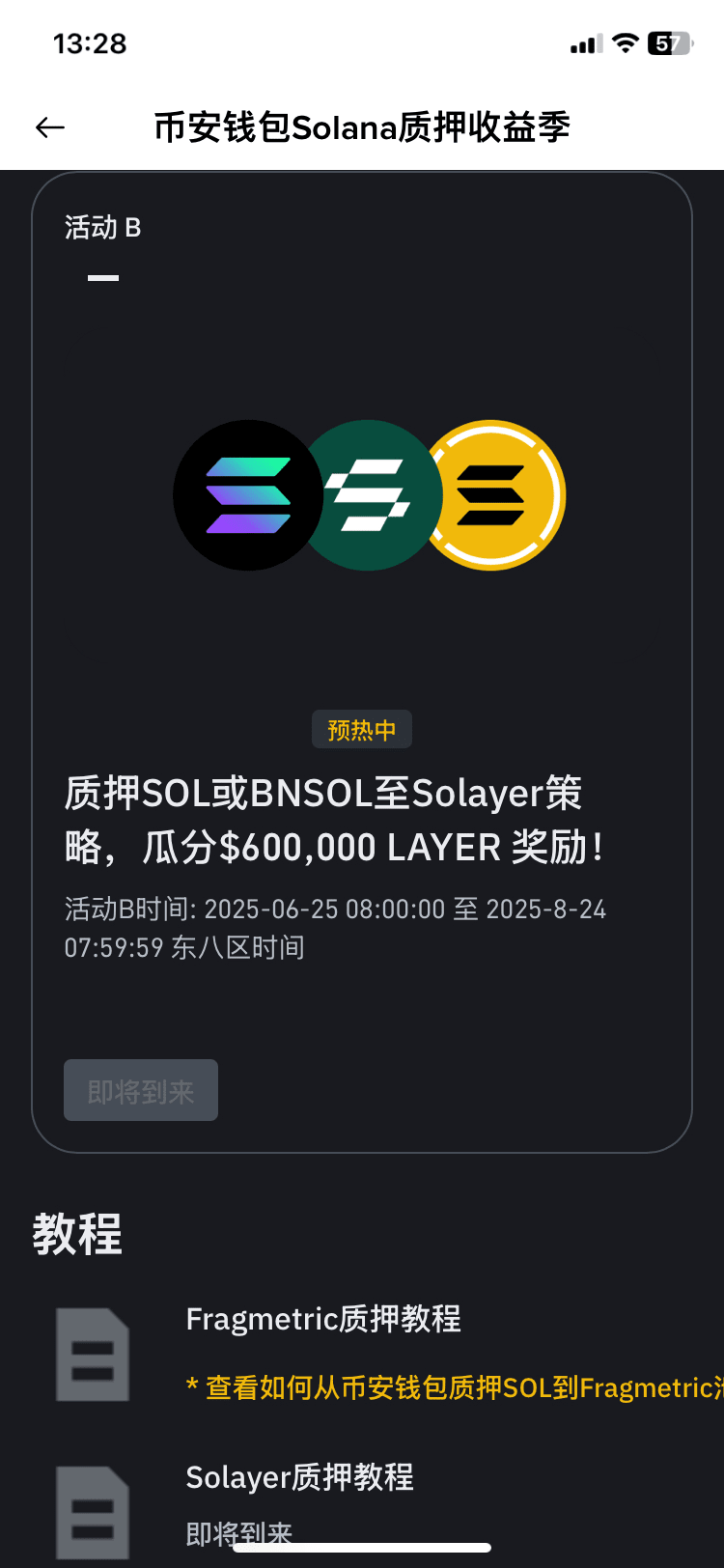Tap the 活动 B label
This screenshot has height=1568, width=724.
point(103,228)
